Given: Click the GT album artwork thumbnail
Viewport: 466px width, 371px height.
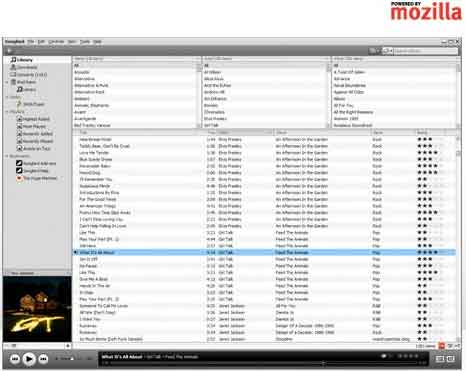Looking at the screenshot, I should tap(37, 309).
